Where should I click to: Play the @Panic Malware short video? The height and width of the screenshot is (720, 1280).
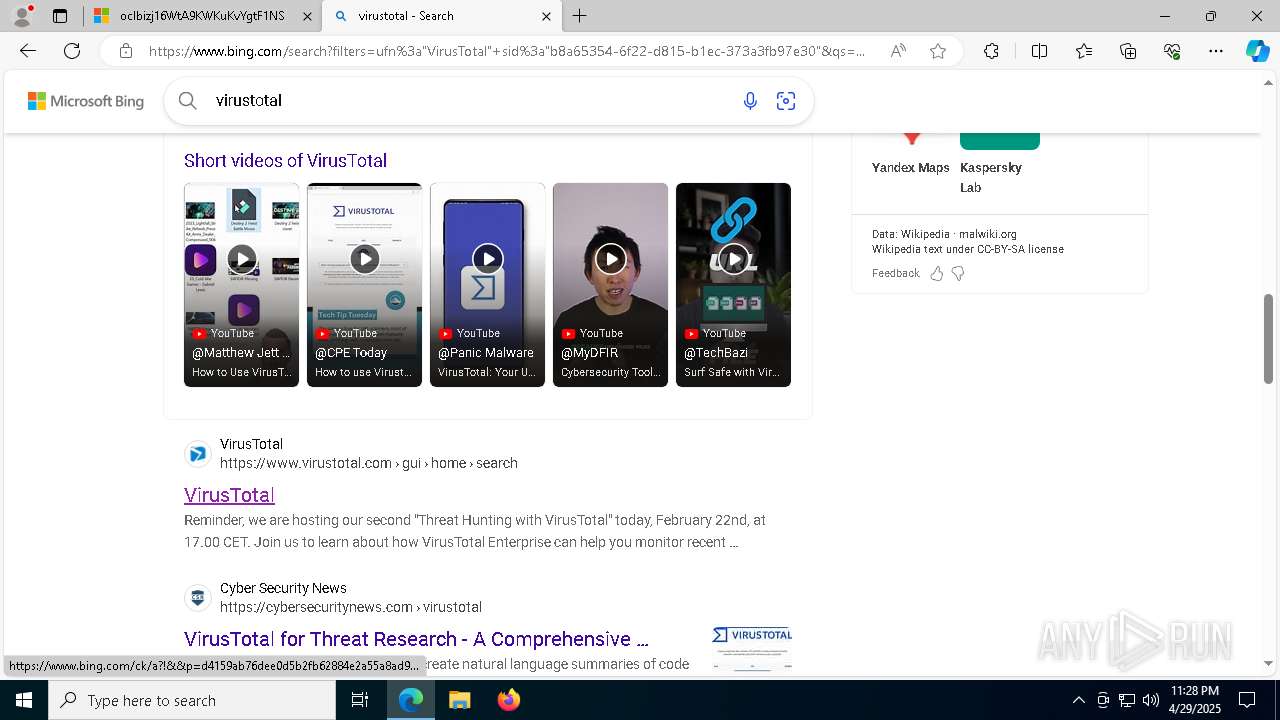pyautogui.click(x=487, y=284)
